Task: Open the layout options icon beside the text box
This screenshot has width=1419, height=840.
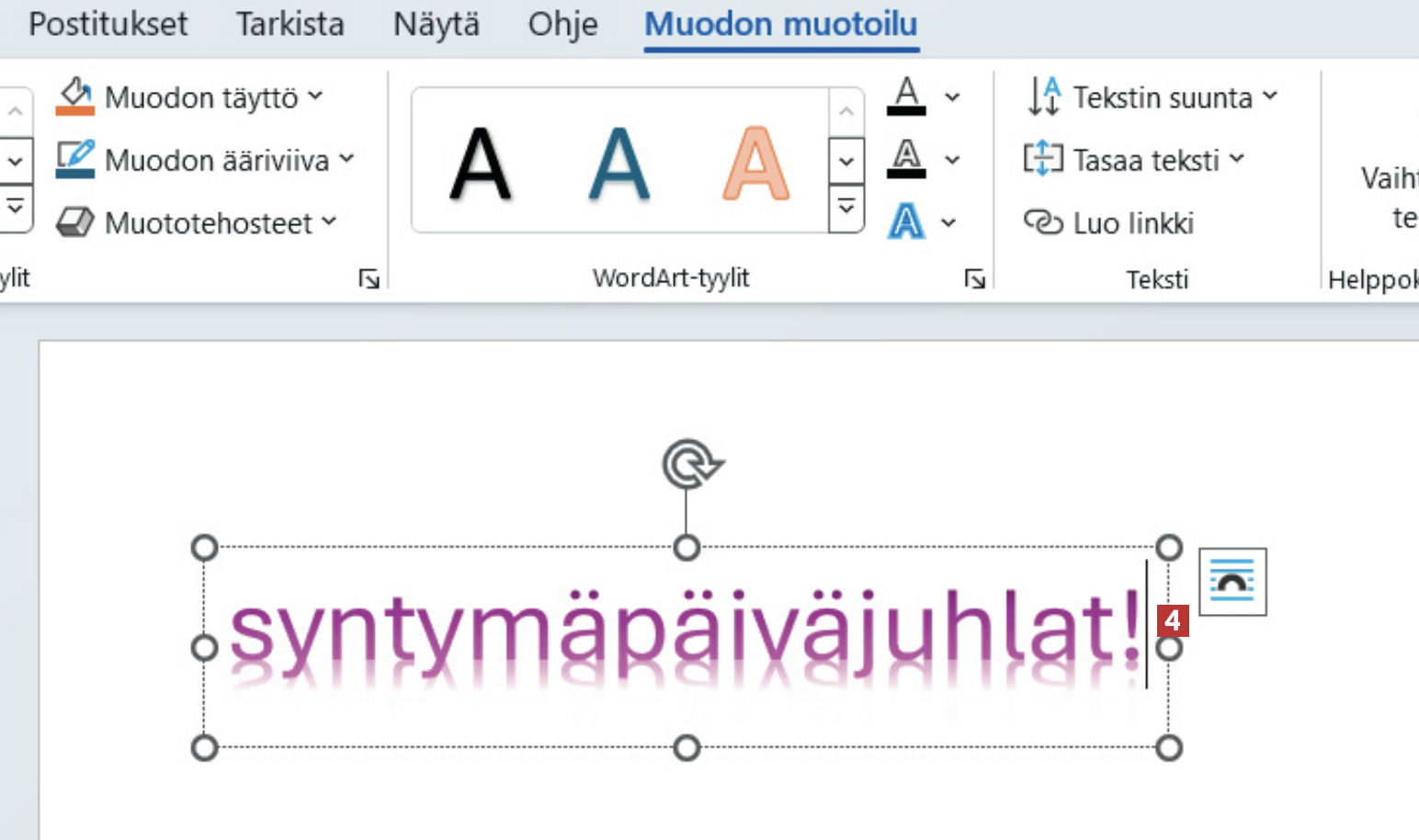Action: pyautogui.click(x=1232, y=582)
